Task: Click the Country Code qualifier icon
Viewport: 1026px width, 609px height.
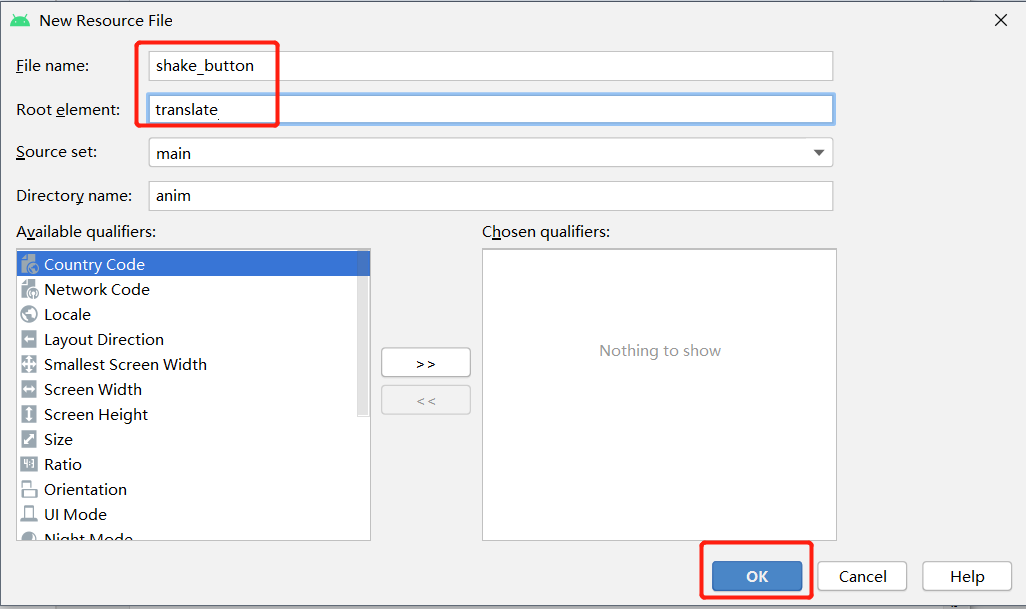Action: 29,264
